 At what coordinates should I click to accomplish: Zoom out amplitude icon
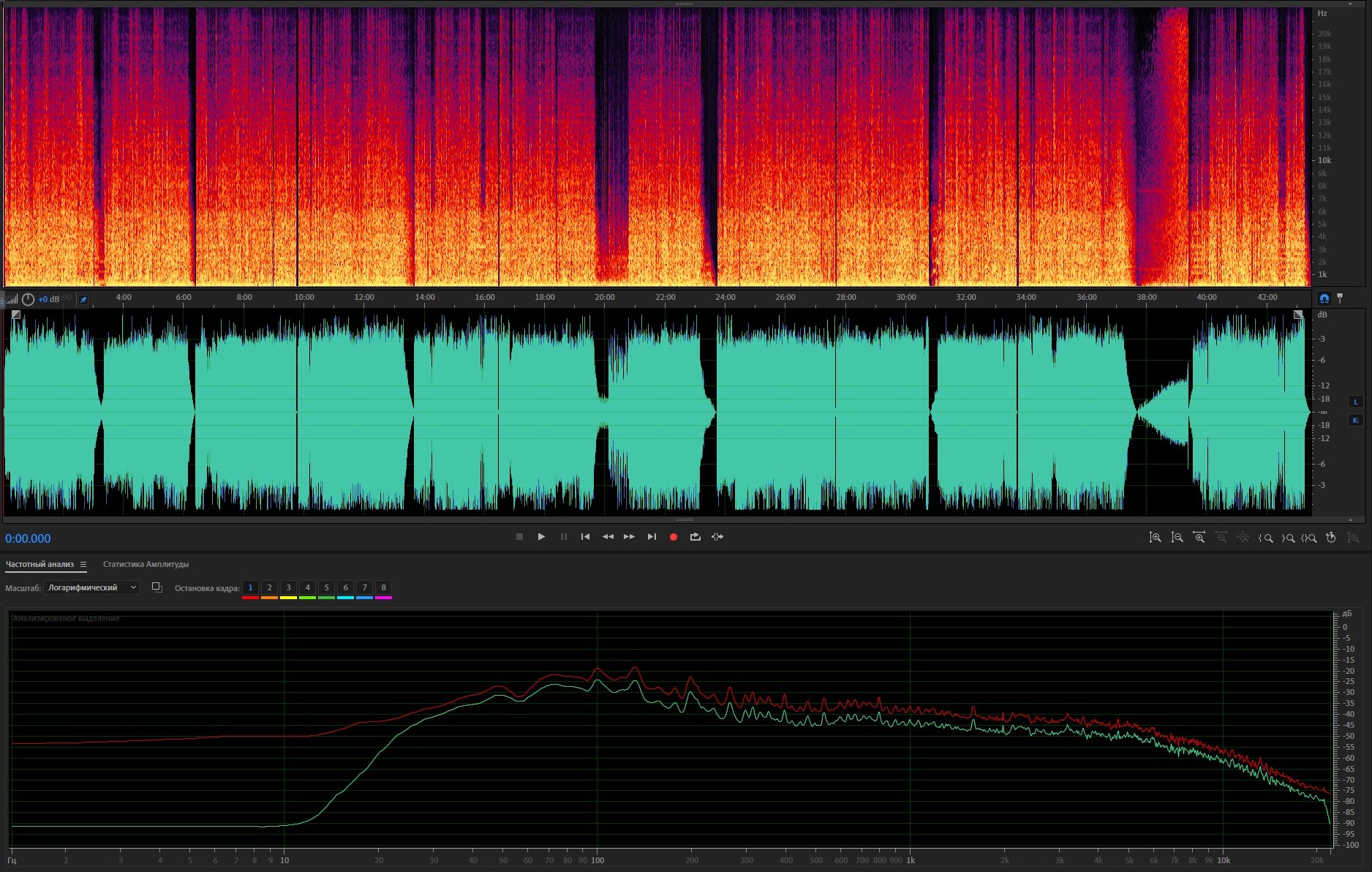click(x=1177, y=538)
